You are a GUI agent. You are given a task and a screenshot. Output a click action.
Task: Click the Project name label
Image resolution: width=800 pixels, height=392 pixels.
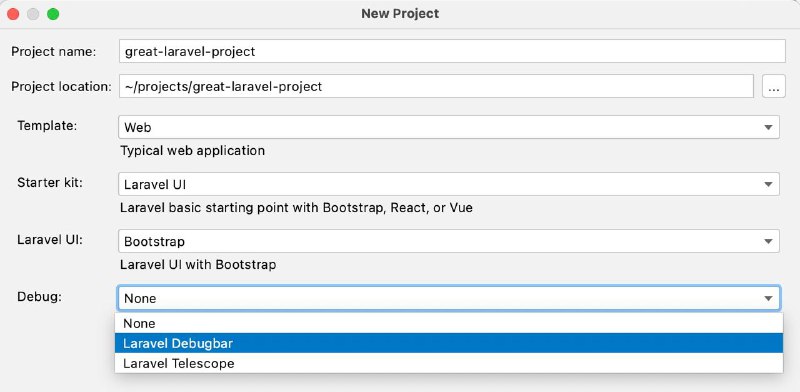[54, 52]
